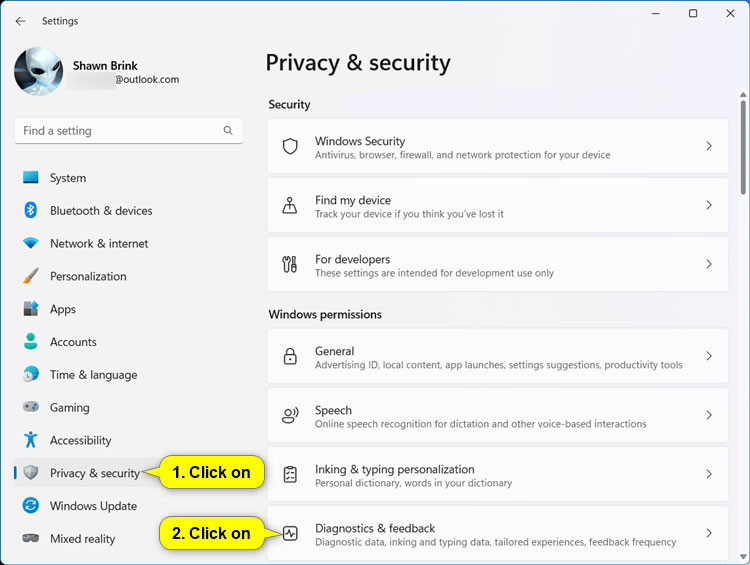Viewport: 750px width, 565px height.
Task: Click the Windows Security shield icon
Action: click(290, 147)
